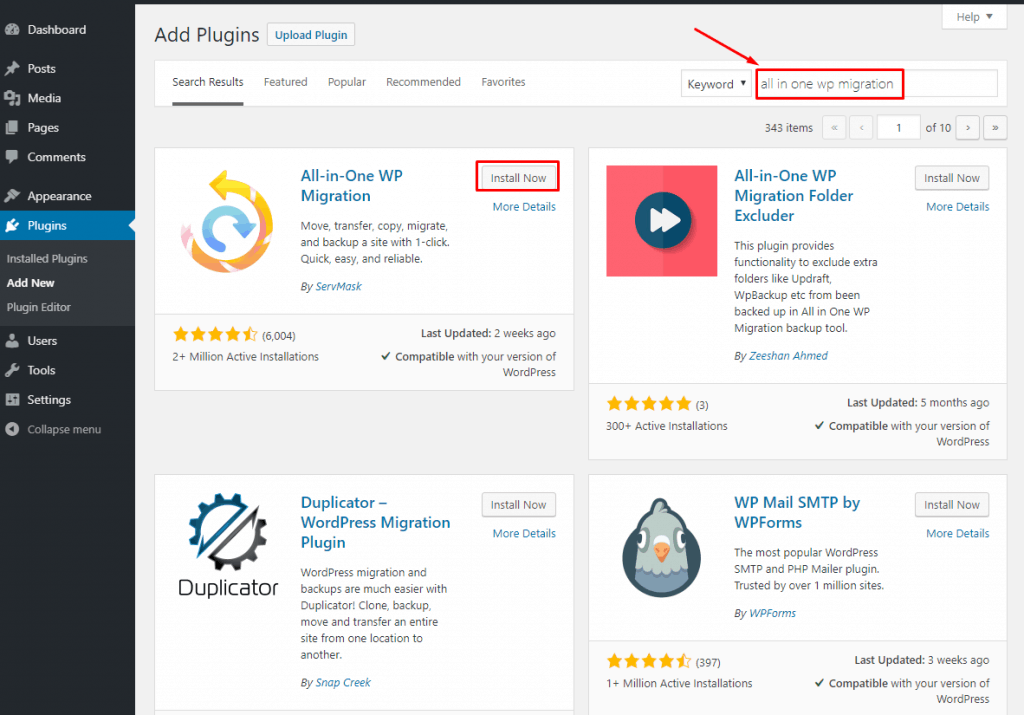Open the Zeeshan Ahmed author link

[788, 356]
